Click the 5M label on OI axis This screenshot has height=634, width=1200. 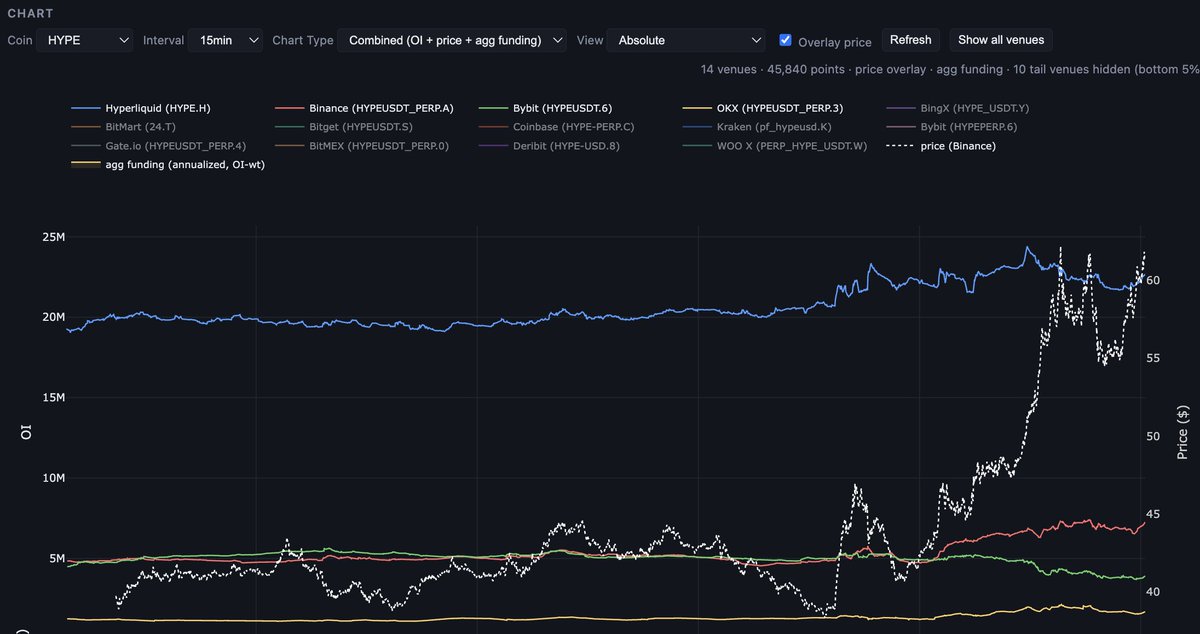tap(55, 558)
